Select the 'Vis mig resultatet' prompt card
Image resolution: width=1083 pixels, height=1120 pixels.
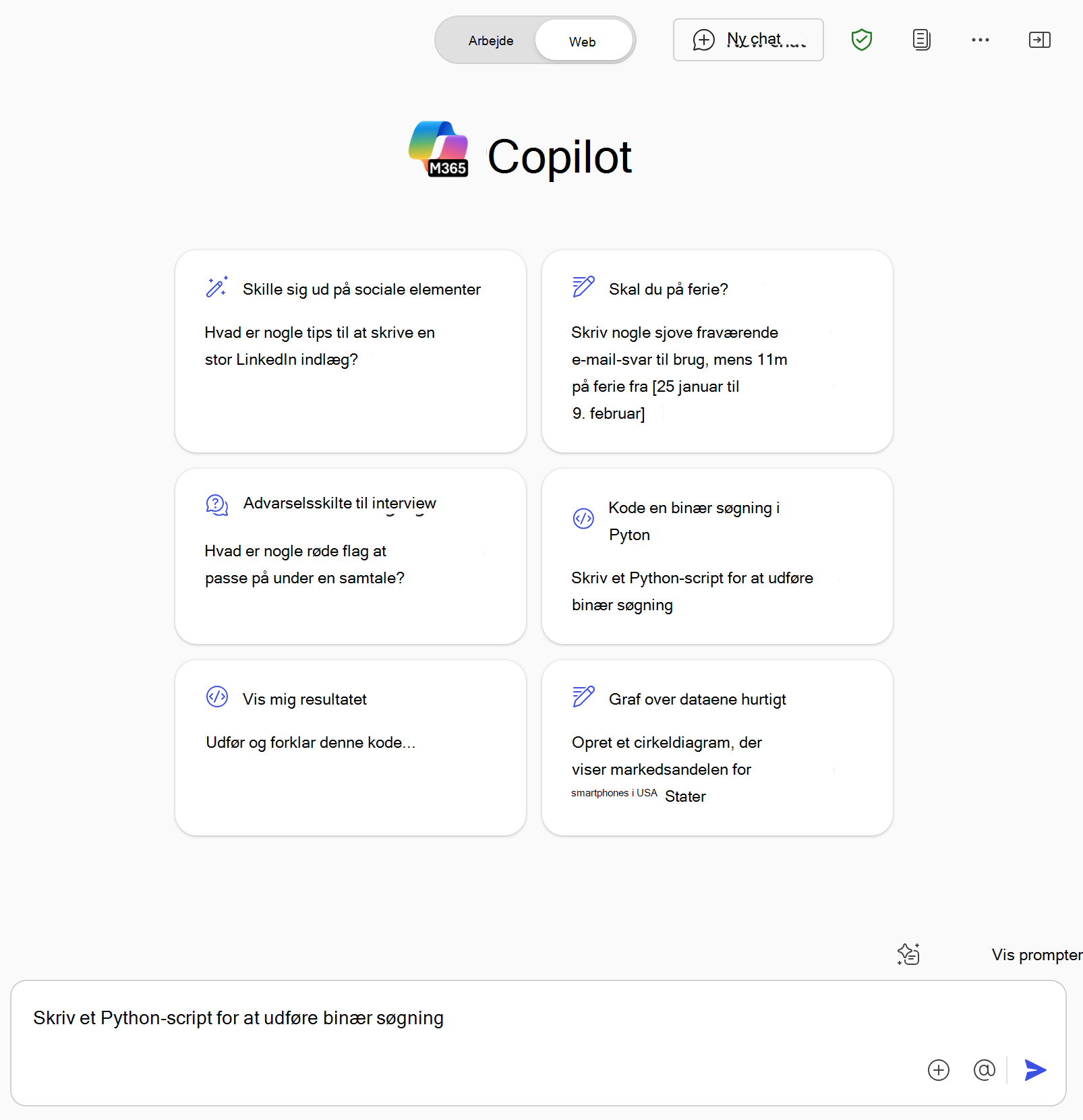coord(351,748)
